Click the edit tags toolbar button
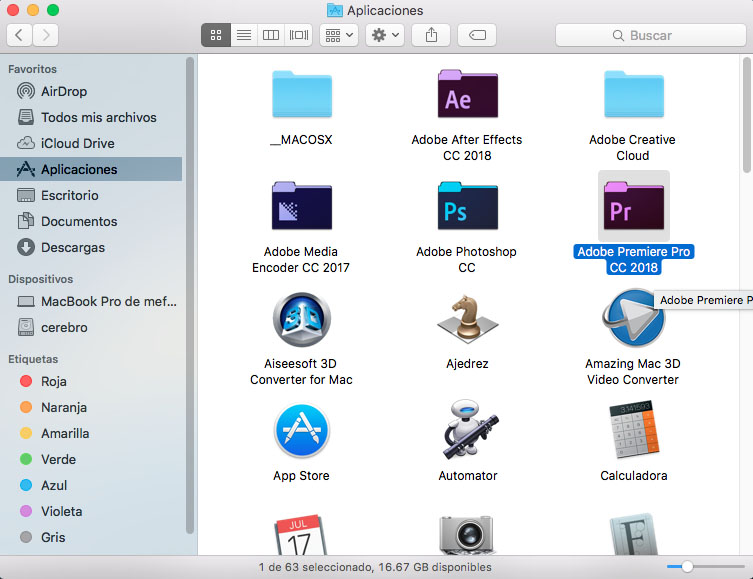The image size is (753, 579). [x=477, y=35]
